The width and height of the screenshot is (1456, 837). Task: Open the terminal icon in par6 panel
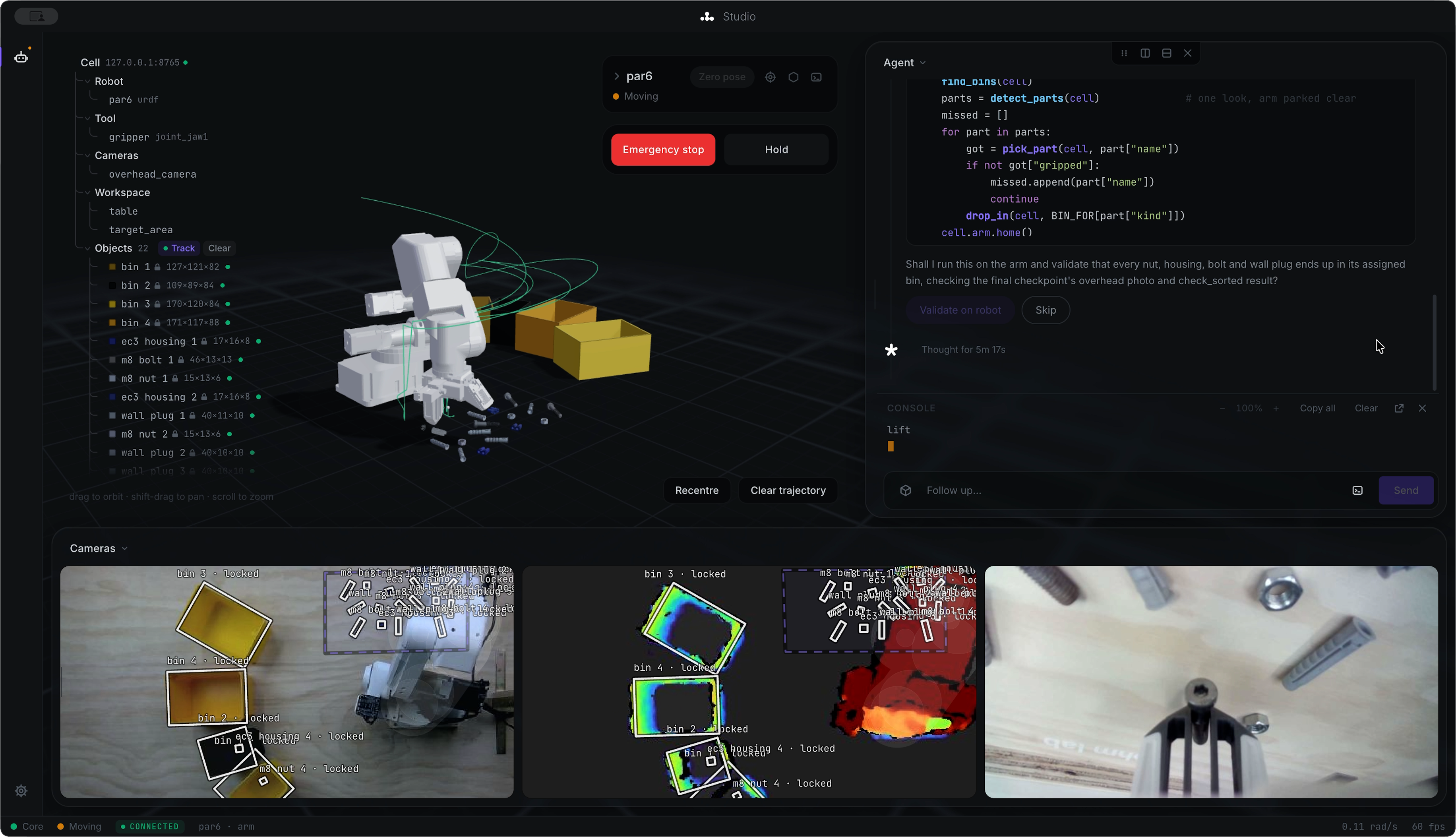(817, 77)
